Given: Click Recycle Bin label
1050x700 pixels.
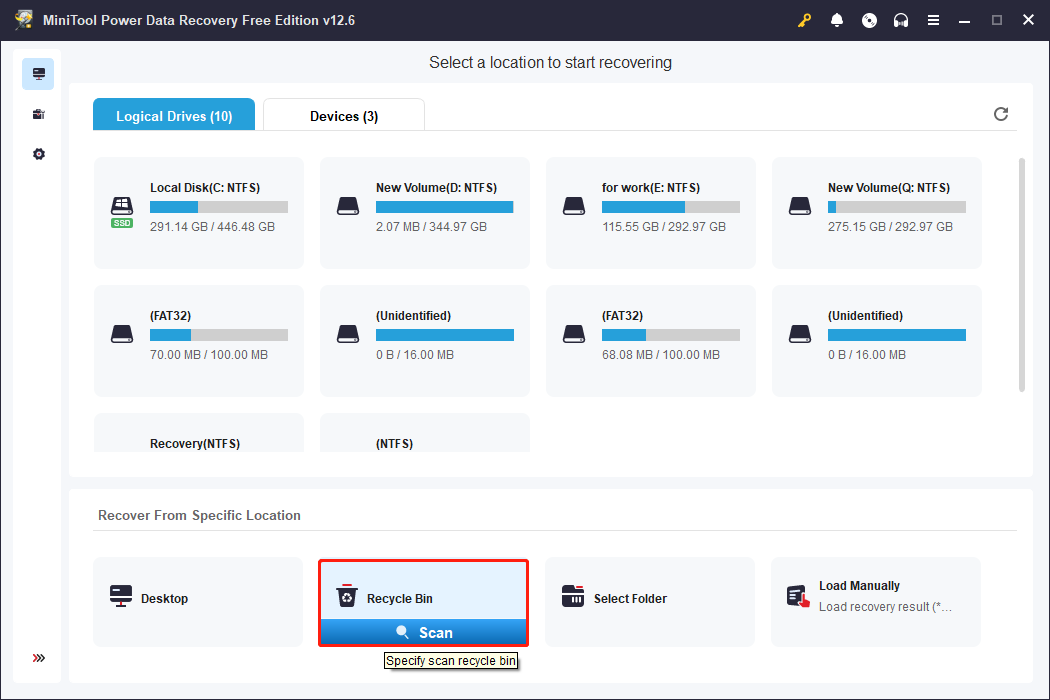Looking at the screenshot, I should (400, 599).
